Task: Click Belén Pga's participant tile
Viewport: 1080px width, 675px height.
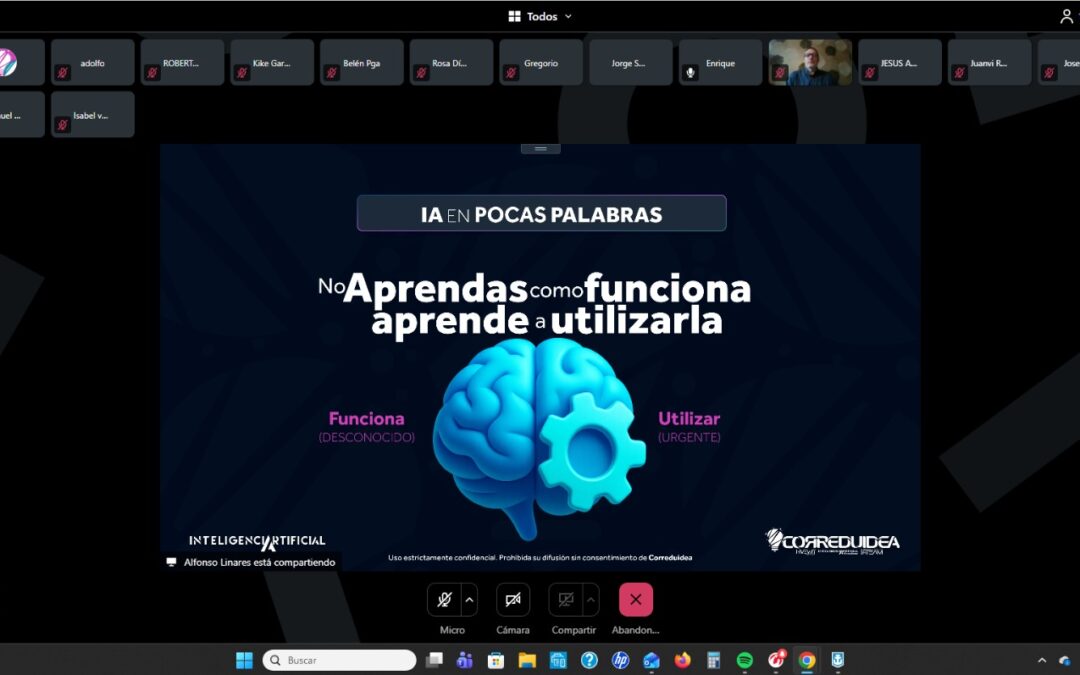Action: (x=362, y=62)
